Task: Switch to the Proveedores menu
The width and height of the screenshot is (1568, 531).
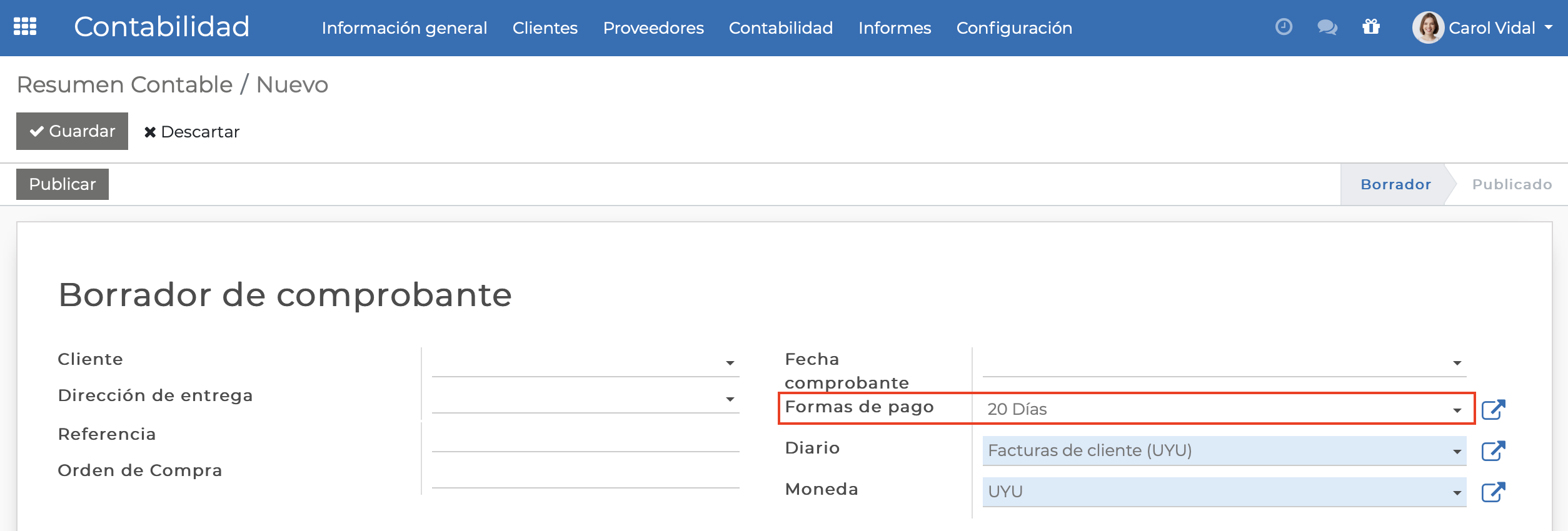Action: coord(653,27)
